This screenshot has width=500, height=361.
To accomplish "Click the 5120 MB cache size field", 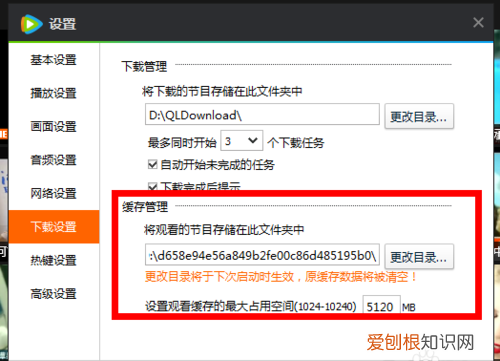I will click(x=381, y=305).
